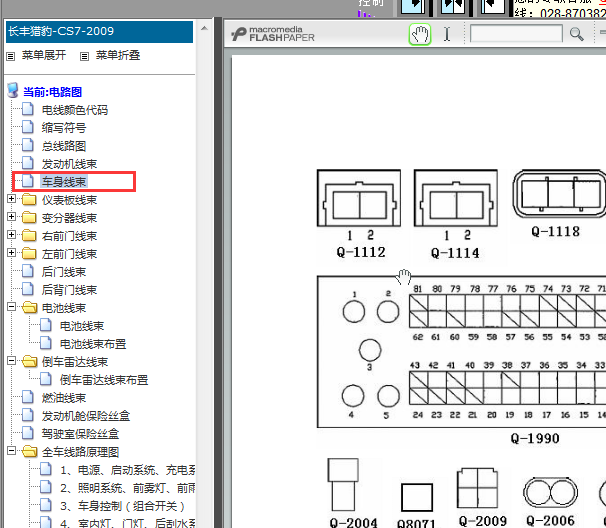Collapse the 全车线路原理图 folder
This screenshot has width=606, height=528.
tap(12, 451)
